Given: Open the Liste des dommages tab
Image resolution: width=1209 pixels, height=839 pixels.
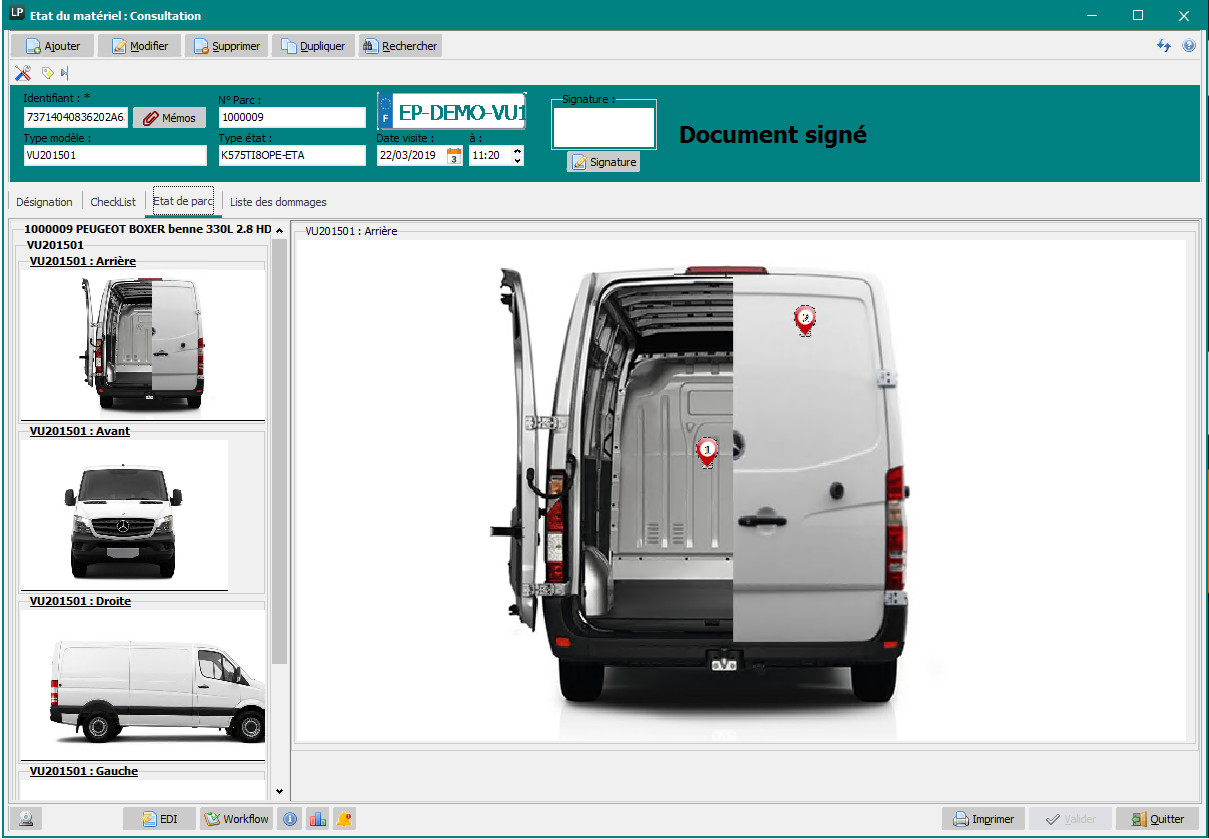Looking at the screenshot, I should (x=278, y=202).
